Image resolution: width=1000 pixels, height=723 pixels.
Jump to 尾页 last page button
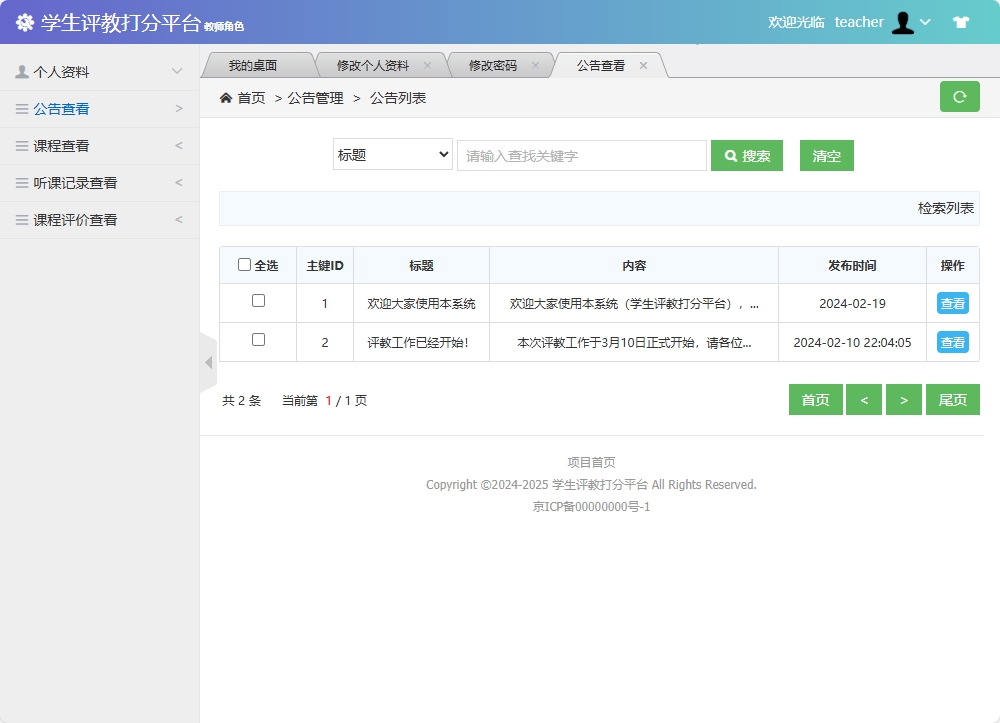pos(952,399)
